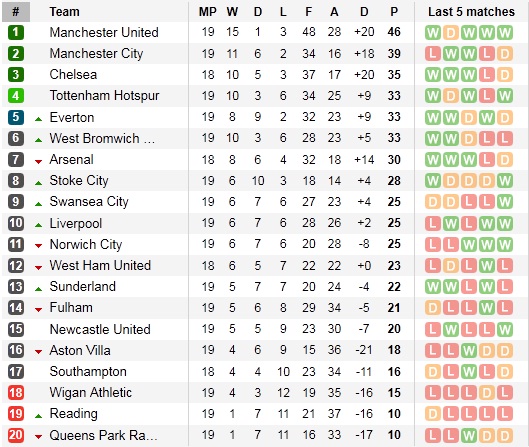
Task: Sort table by the P points column header
Action: [x=394, y=12]
